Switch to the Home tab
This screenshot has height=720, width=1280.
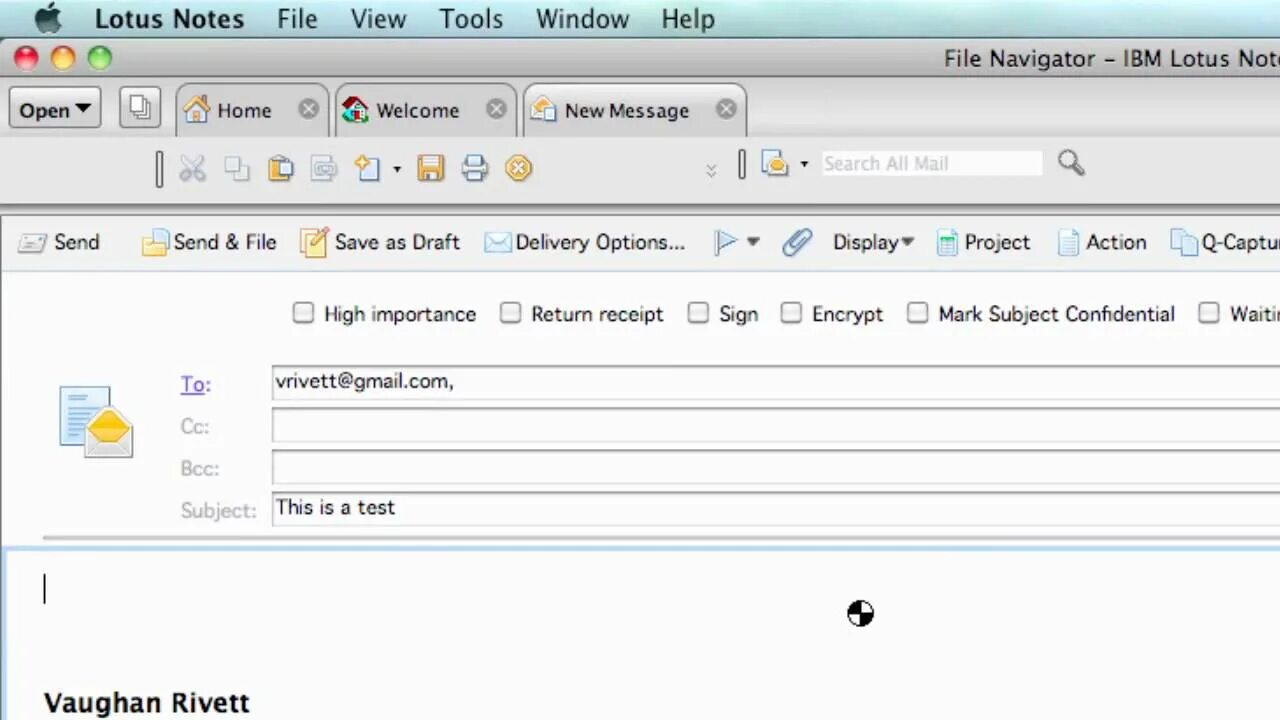(252, 110)
